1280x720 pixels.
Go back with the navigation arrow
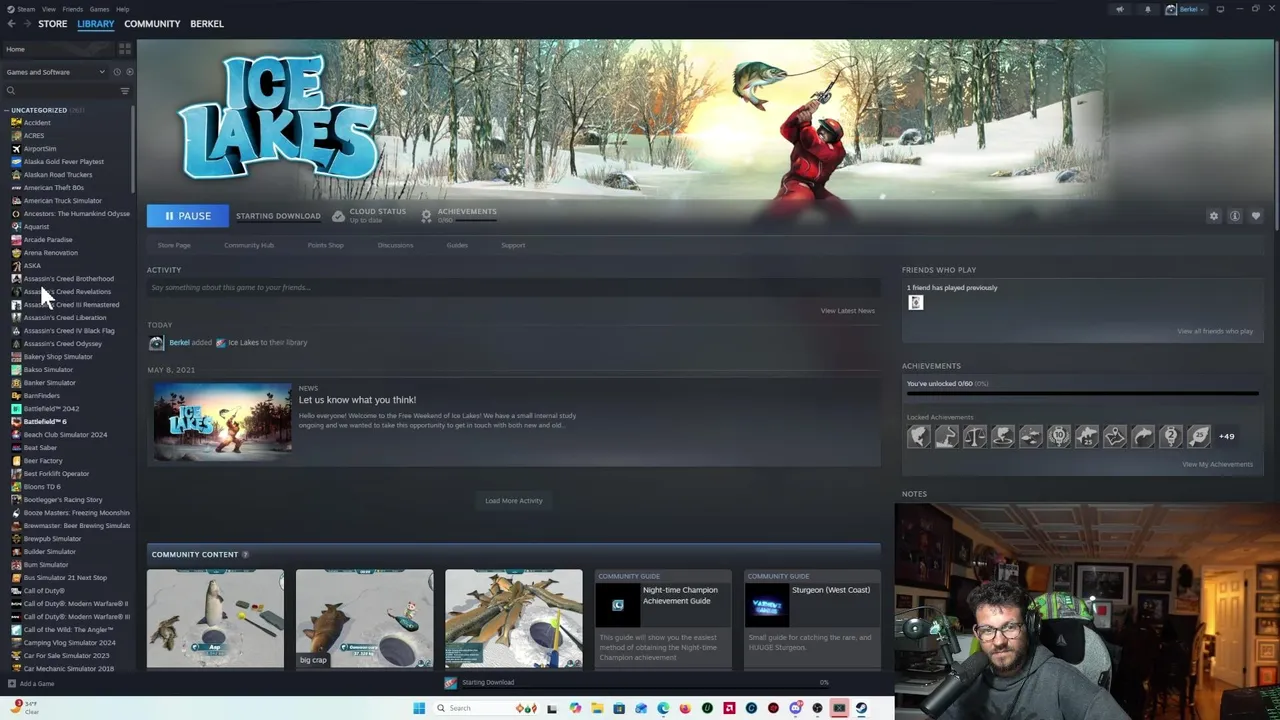(x=11, y=24)
